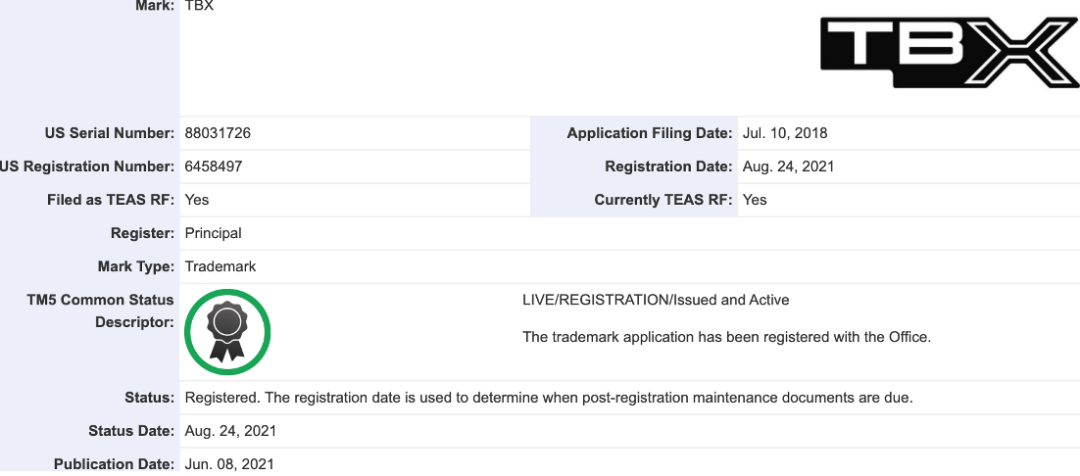The image size is (1080, 476).
Task: Click the 'Status Date' value Aug. 24, 2021
Action: click(x=231, y=431)
